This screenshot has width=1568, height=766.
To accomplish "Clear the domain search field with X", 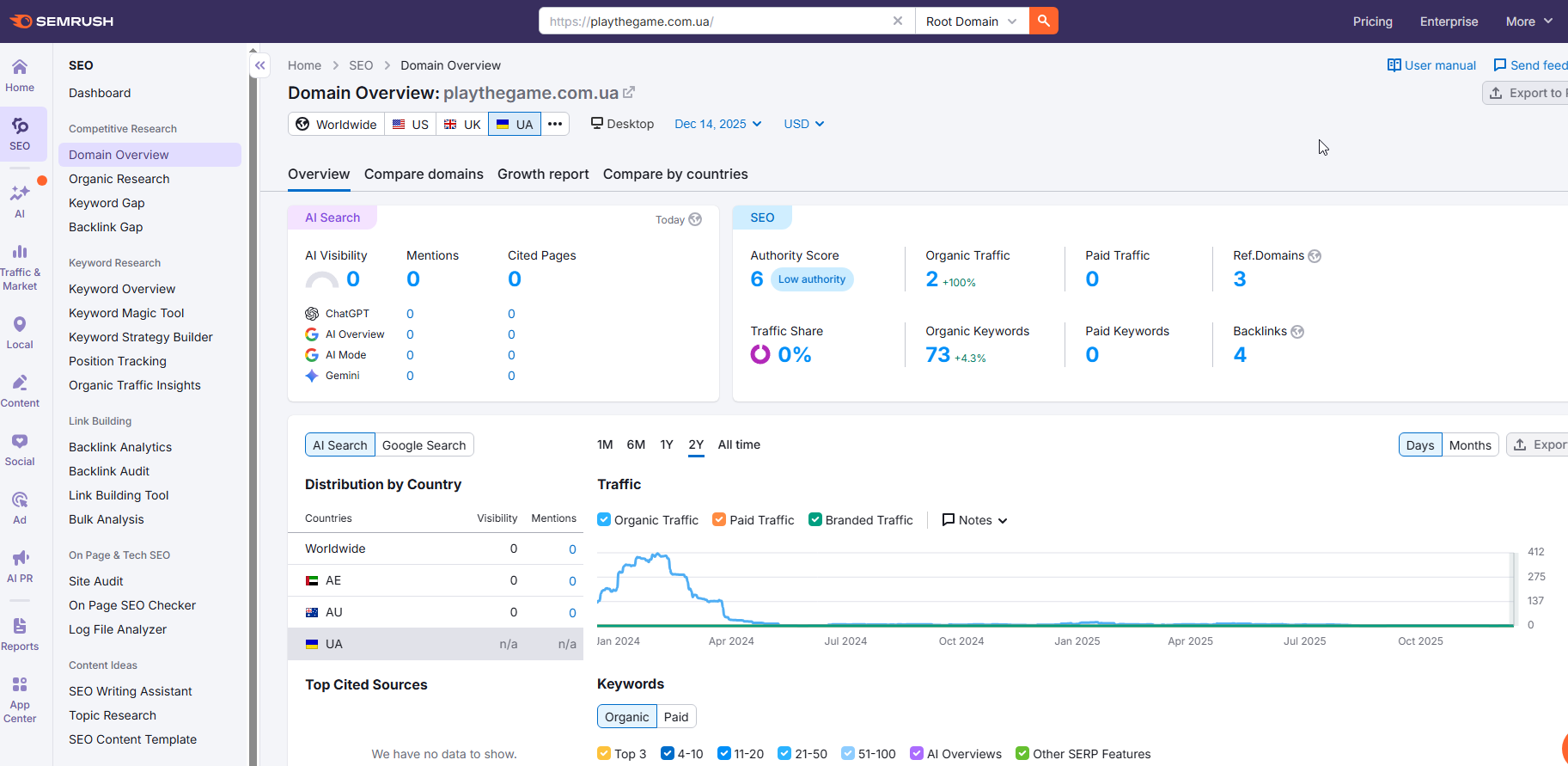I will click(897, 21).
